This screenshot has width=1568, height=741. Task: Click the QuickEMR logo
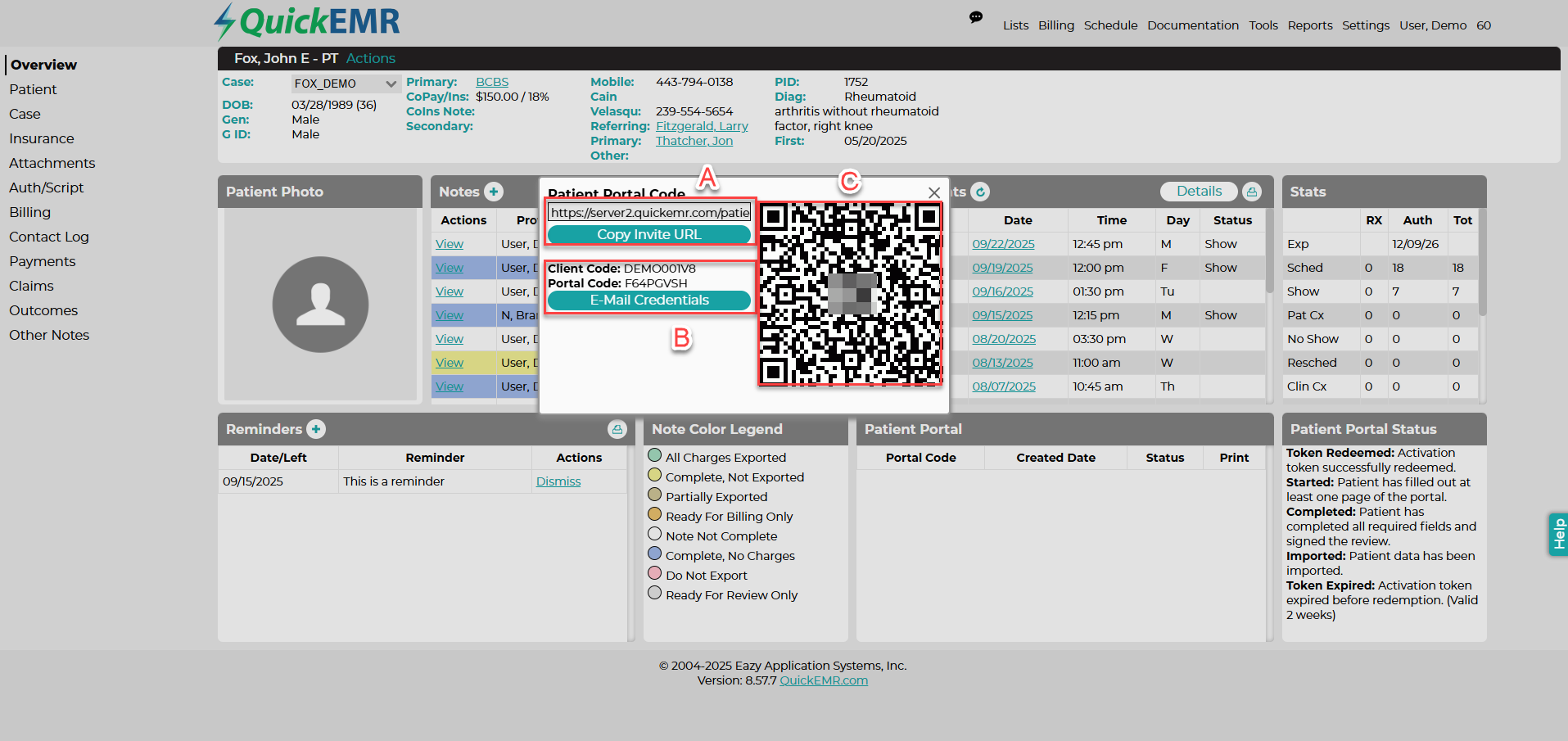coord(307,22)
